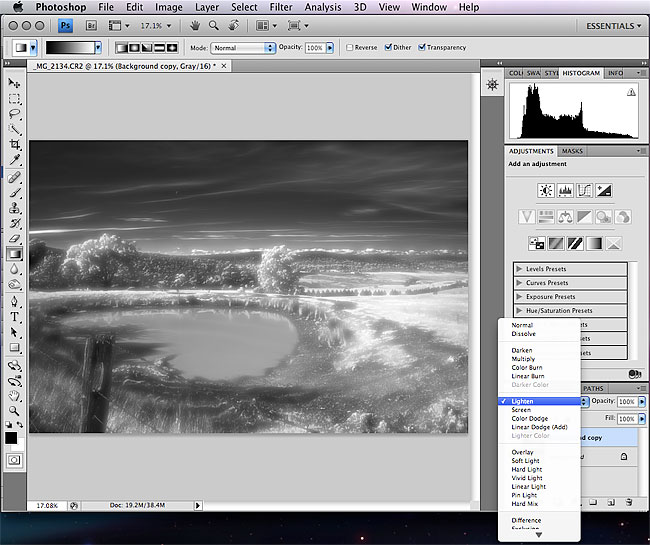Choose Multiply from blend mode list
This screenshot has width=650, height=545.
(522, 359)
